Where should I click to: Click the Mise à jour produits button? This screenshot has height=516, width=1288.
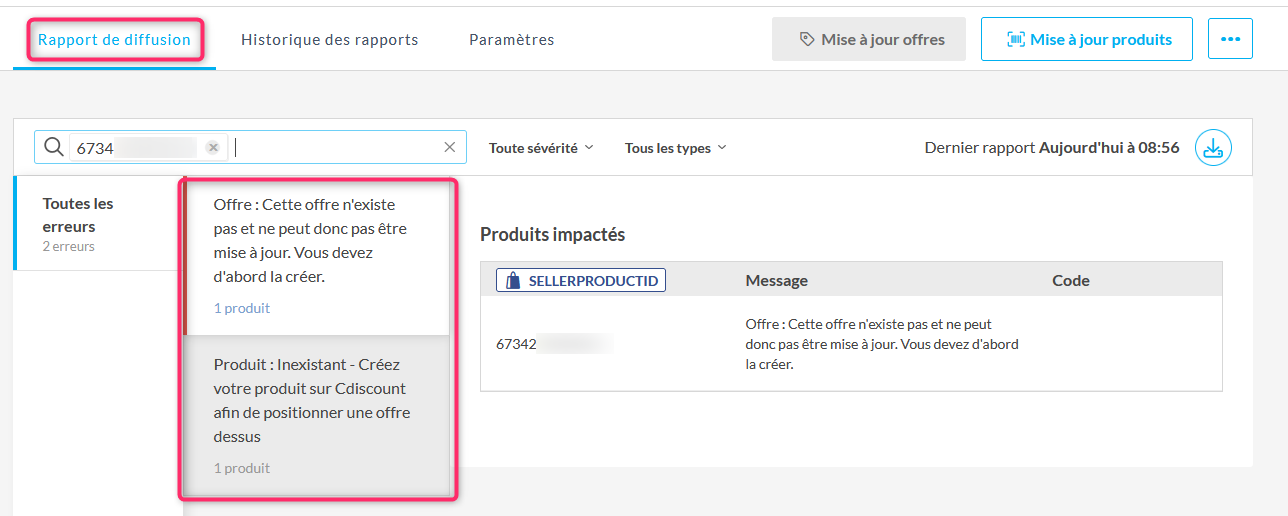pos(1086,39)
